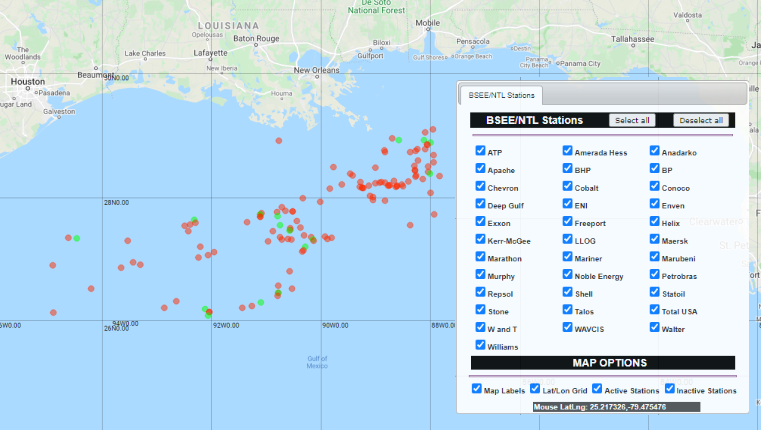Image resolution: width=761 pixels, height=430 pixels.
Task: Toggle the LLOG checkbox
Action: point(567,239)
